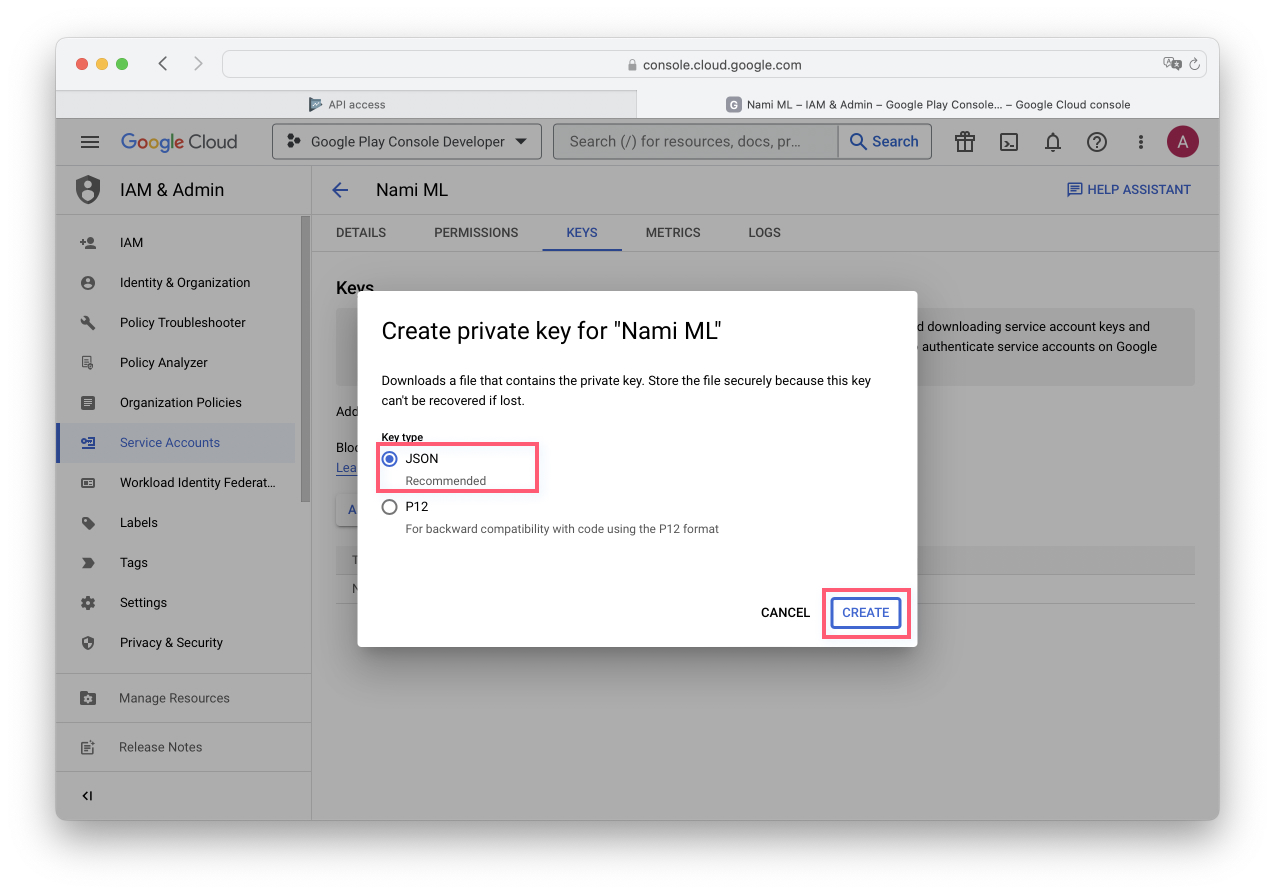Click the sidebar vertical scrollbar
This screenshot has height=894, width=1275.
pyautogui.click(x=305, y=358)
